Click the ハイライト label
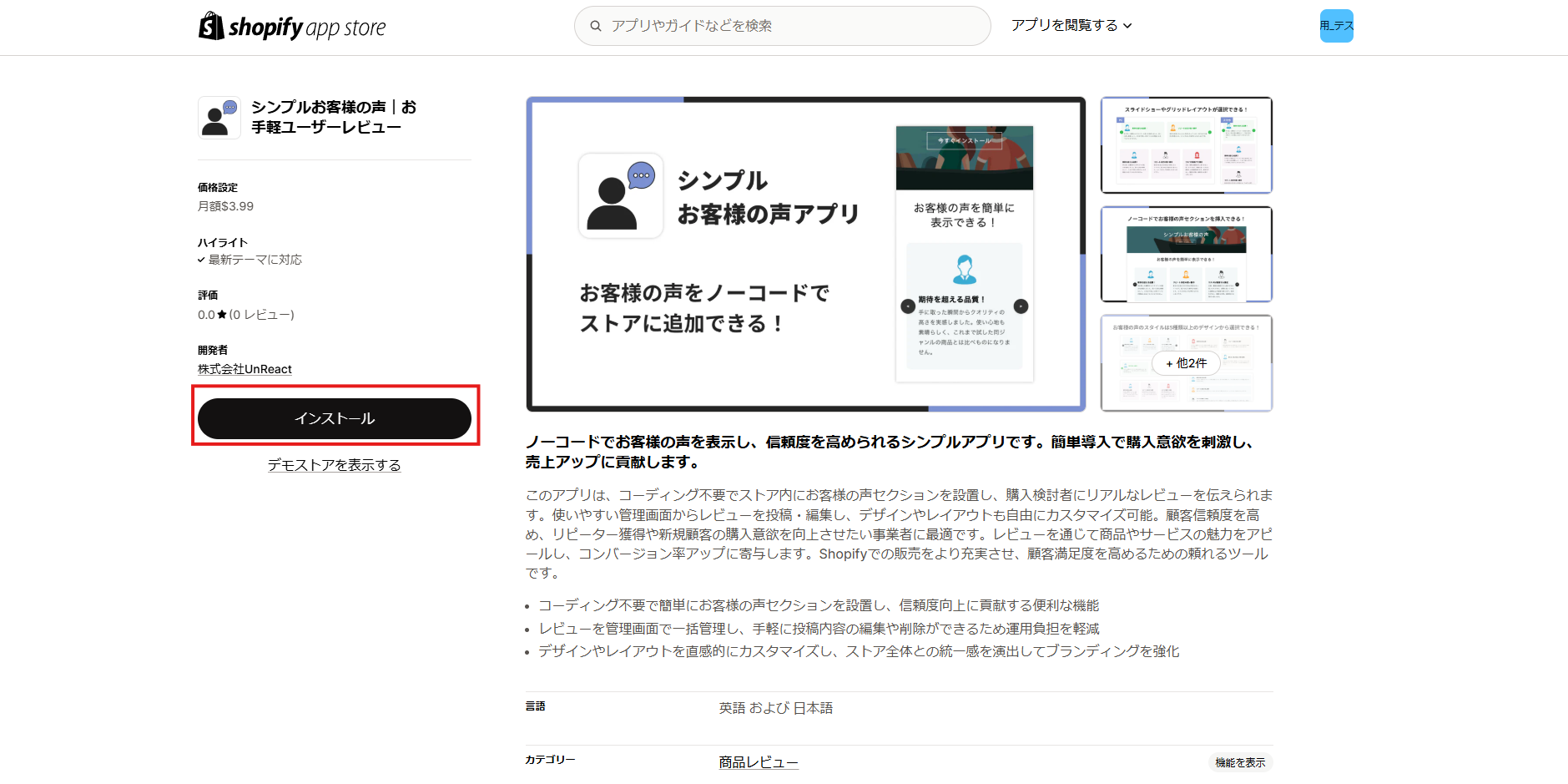This screenshot has width=1568, height=784. point(223,243)
